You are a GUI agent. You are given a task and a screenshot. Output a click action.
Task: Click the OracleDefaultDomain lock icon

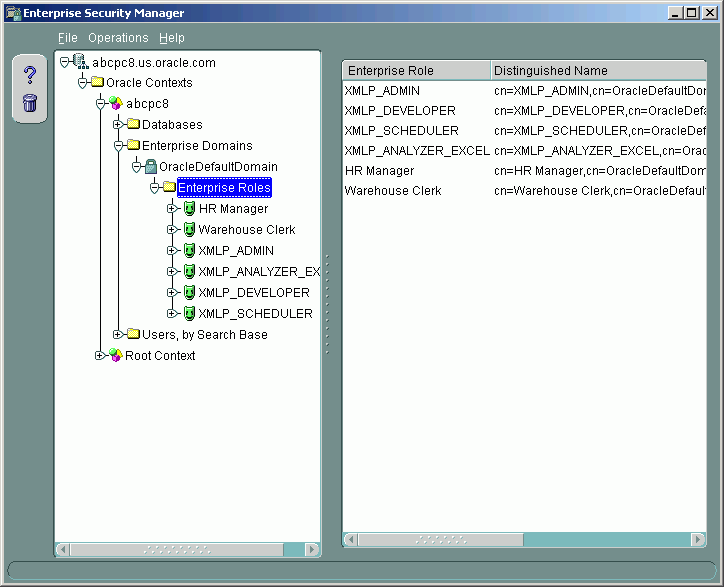[x=151, y=166]
